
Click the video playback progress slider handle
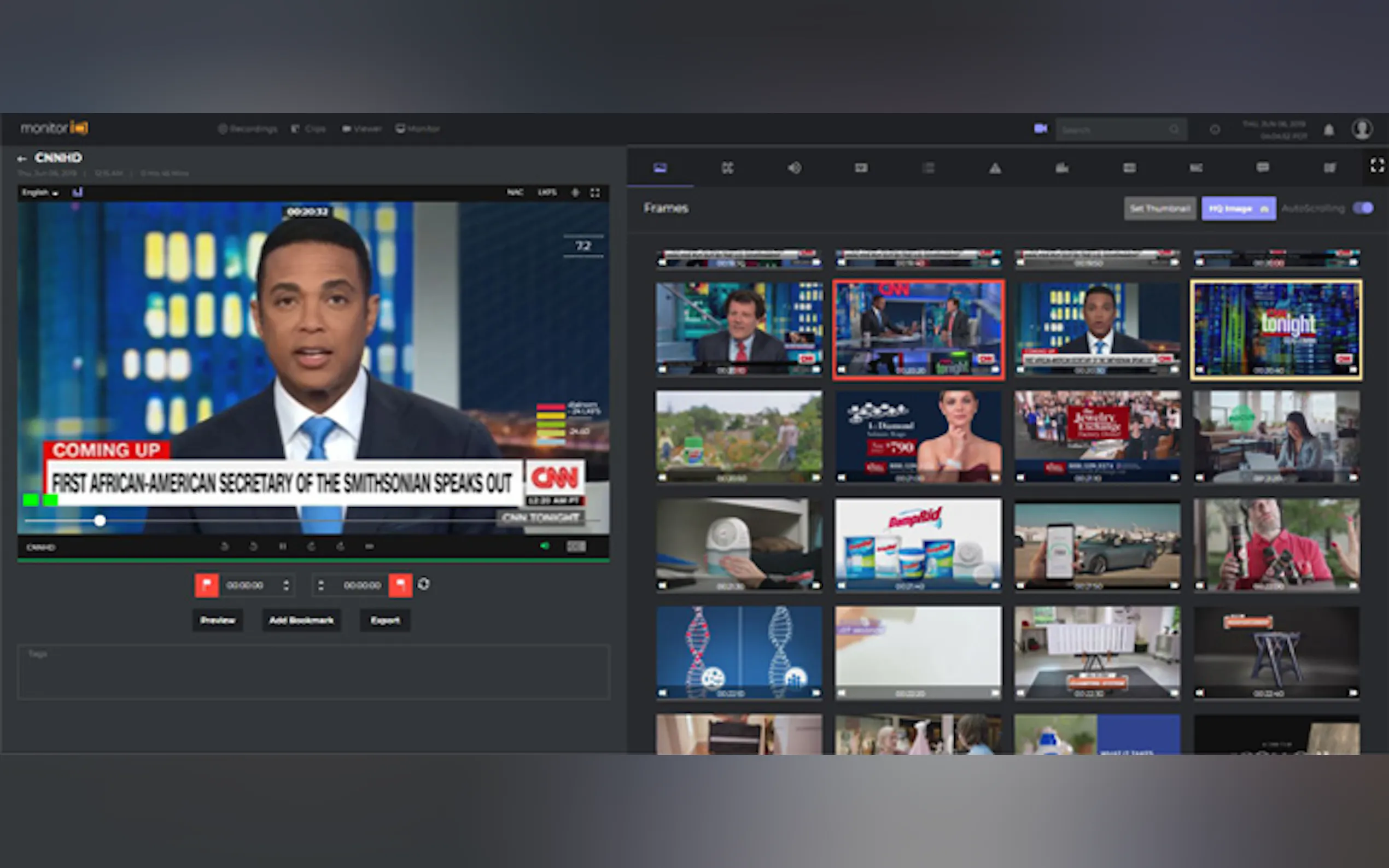100,521
